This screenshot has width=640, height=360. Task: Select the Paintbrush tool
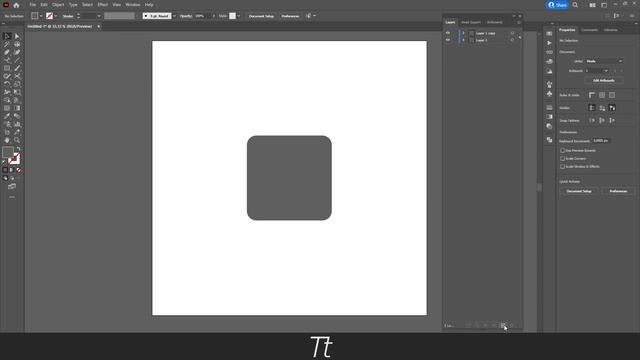click(17, 68)
